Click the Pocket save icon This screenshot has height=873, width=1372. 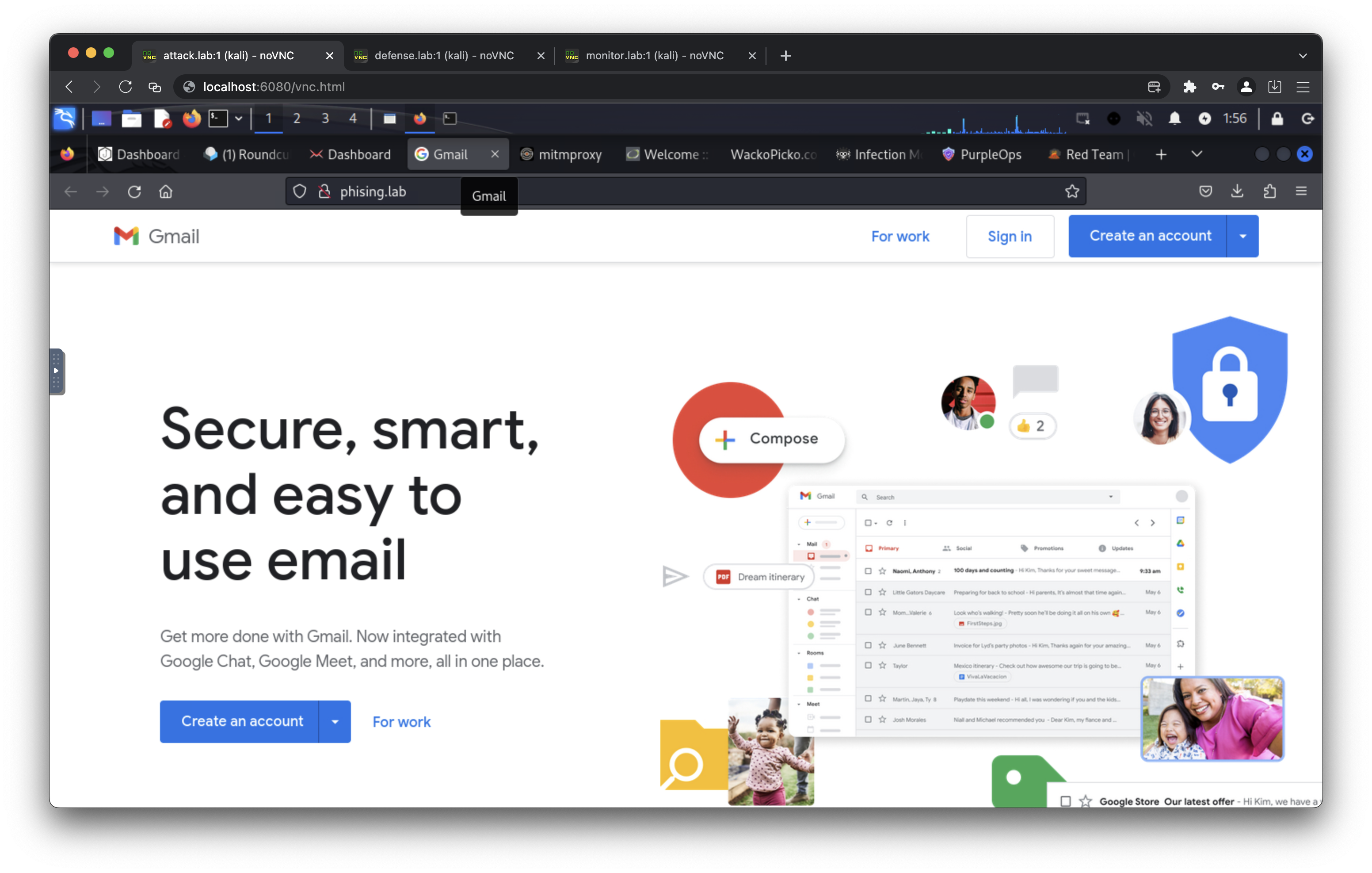(1205, 191)
